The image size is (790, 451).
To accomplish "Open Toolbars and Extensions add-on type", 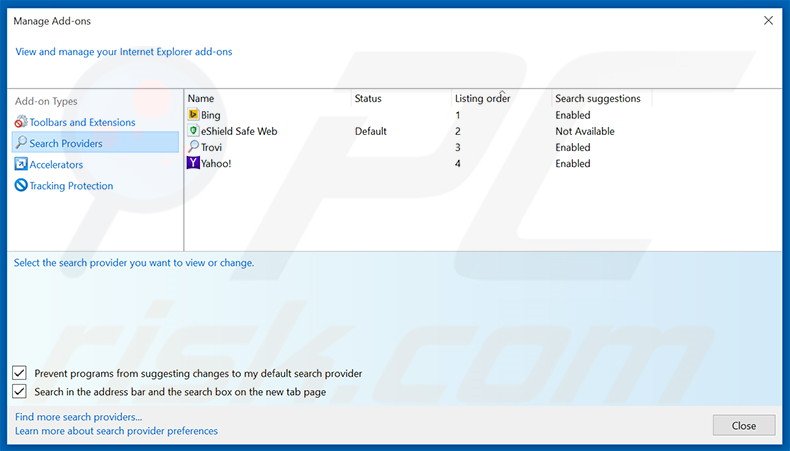I will coord(82,122).
